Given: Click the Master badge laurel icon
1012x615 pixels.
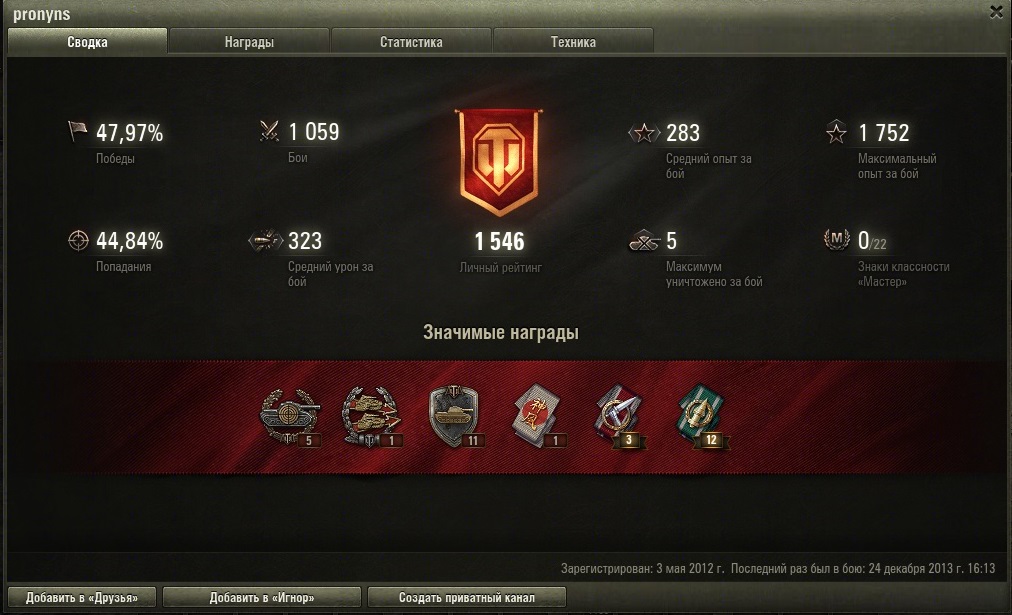Looking at the screenshot, I should point(836,239).
